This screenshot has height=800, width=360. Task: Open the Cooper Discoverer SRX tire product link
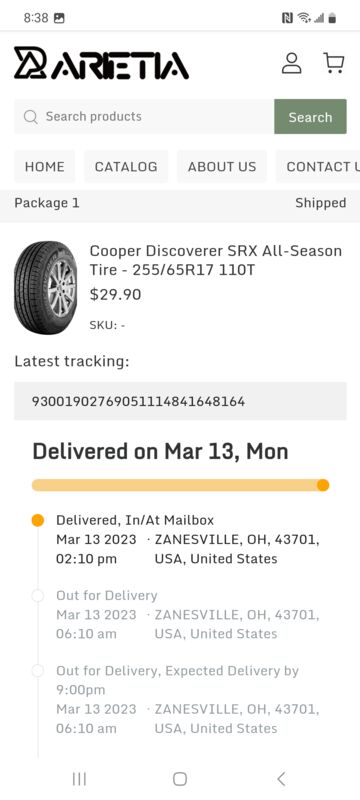(x=216, y=260)
